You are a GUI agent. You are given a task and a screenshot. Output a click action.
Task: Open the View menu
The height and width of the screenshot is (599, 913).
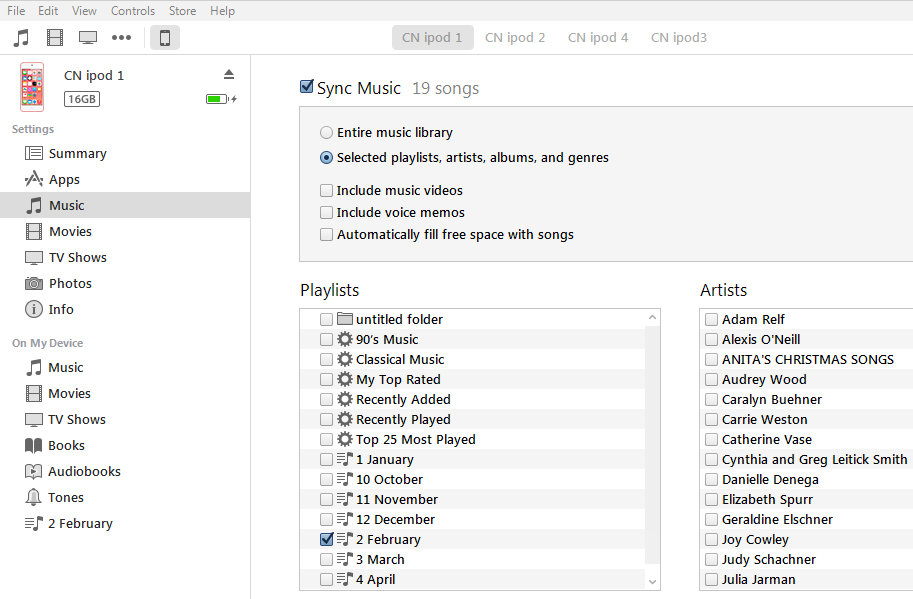click(84, 10)
